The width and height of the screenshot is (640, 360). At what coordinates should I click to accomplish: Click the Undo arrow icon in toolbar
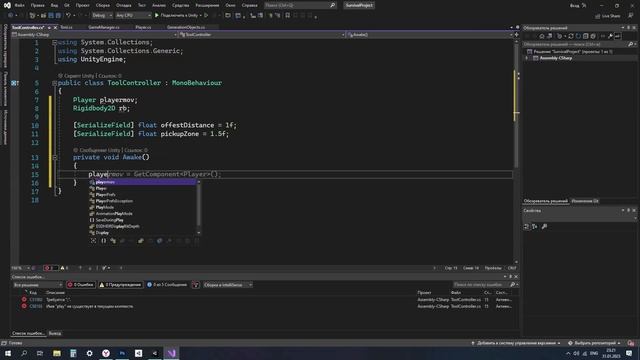click(68, 16)
